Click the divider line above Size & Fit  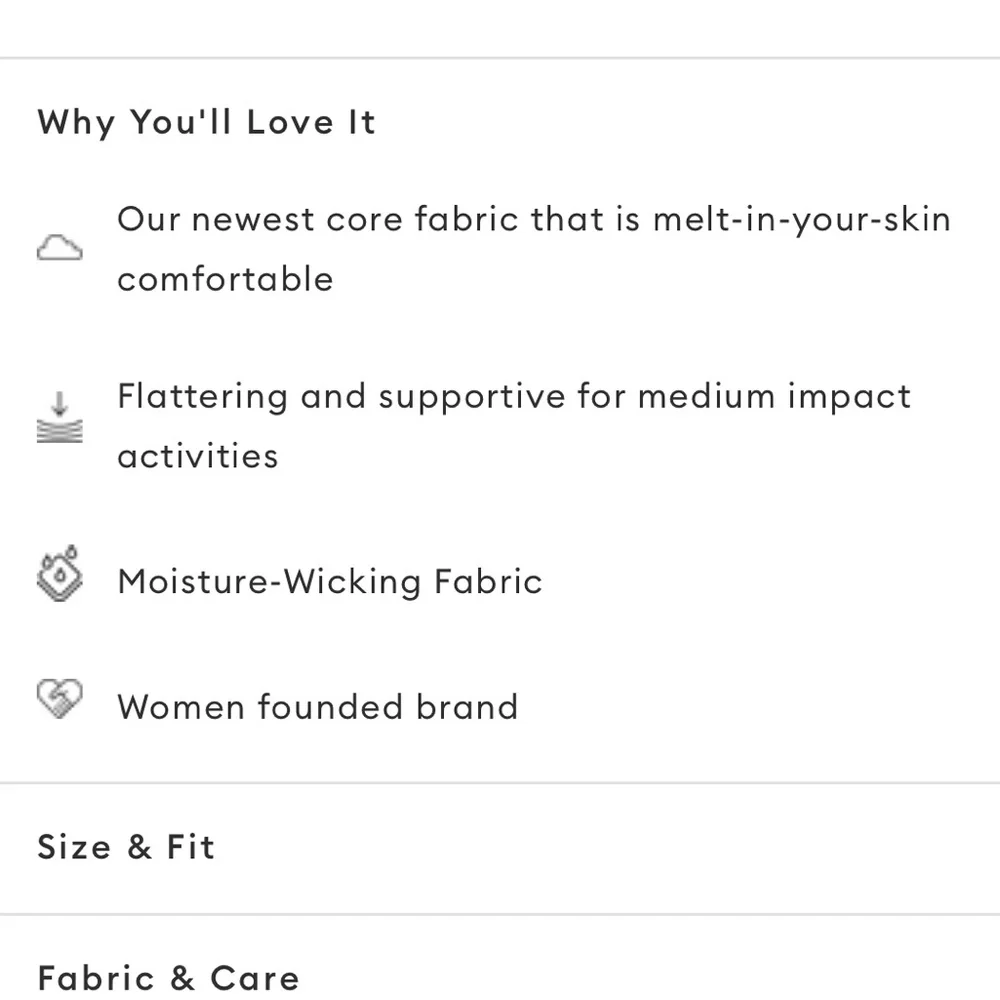pyautogui.click(x=500, y=783)
